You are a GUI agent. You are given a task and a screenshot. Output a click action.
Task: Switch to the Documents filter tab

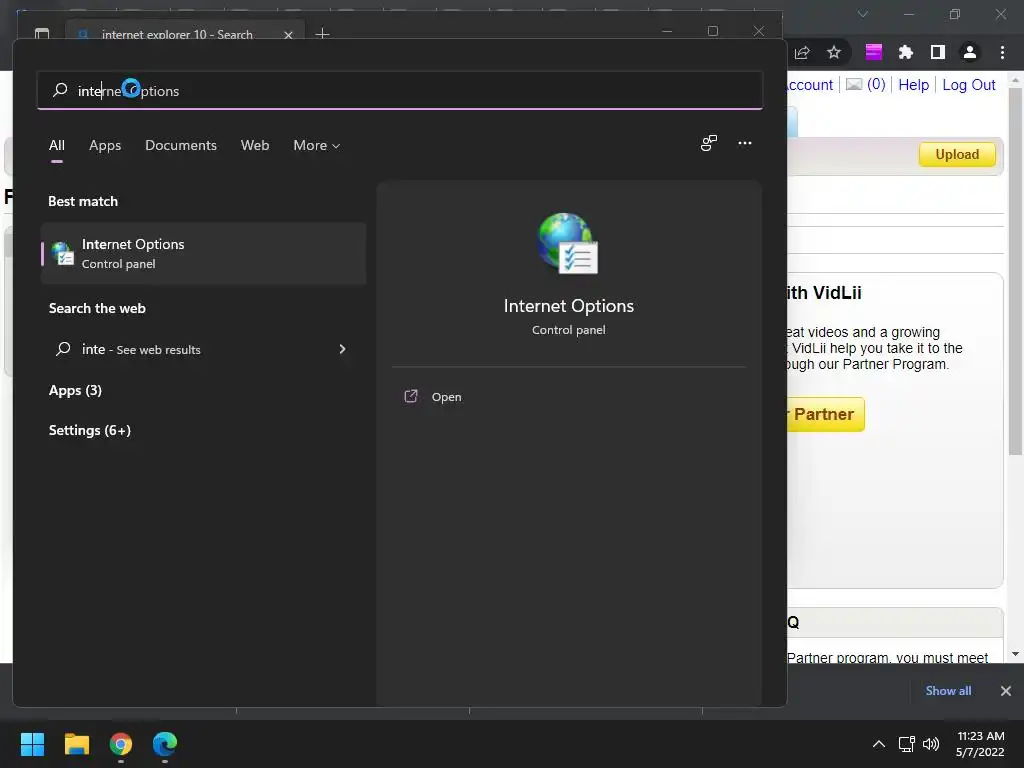tap(181, 145)
